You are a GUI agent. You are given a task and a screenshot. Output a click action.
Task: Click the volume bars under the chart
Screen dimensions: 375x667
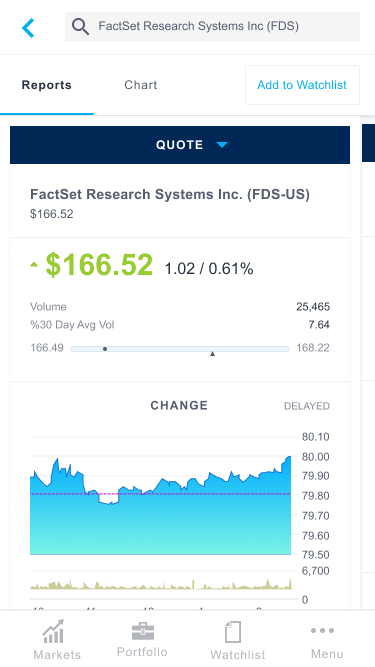[160, 584]
